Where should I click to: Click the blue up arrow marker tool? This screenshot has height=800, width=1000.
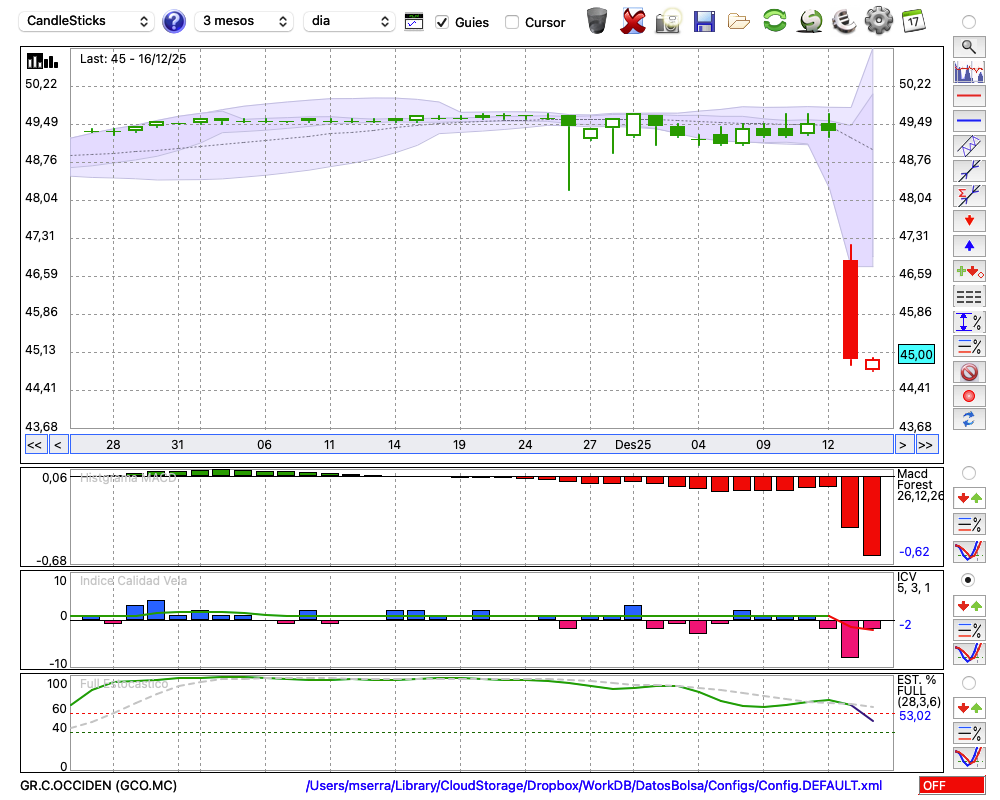coord(968,245)
